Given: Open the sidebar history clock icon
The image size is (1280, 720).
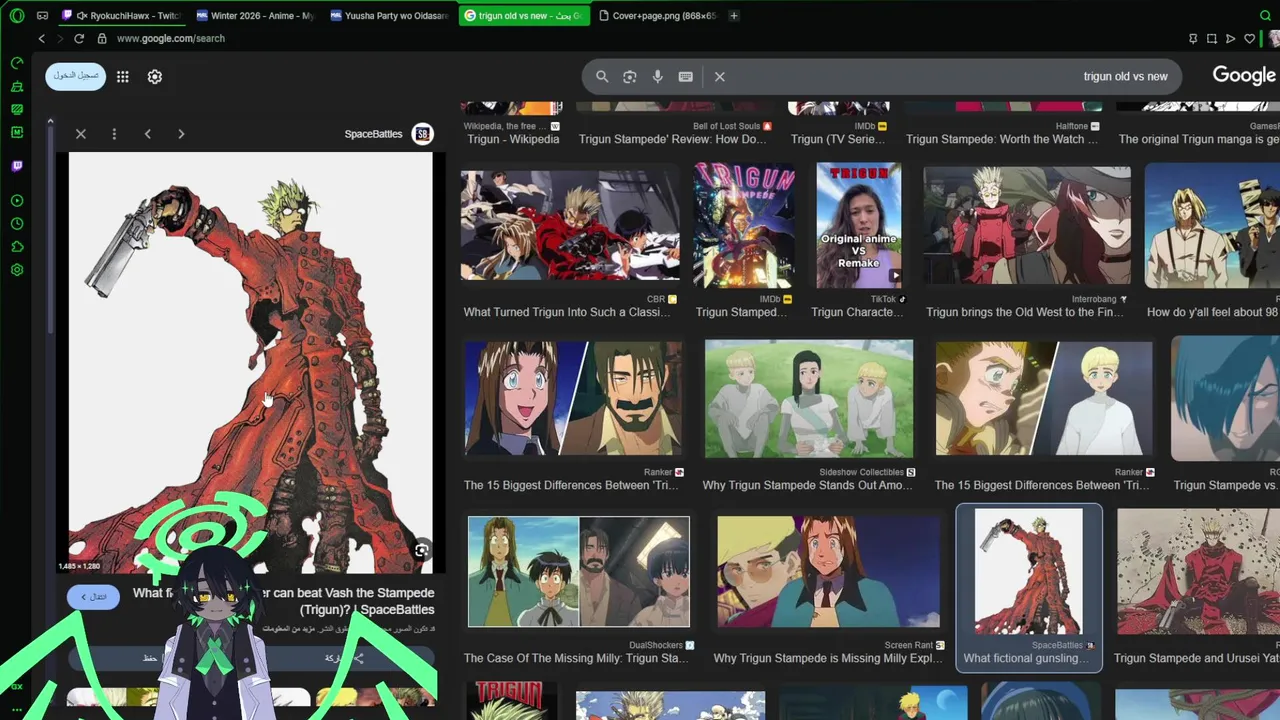Looking at the screenshot, I should [17, 224].
